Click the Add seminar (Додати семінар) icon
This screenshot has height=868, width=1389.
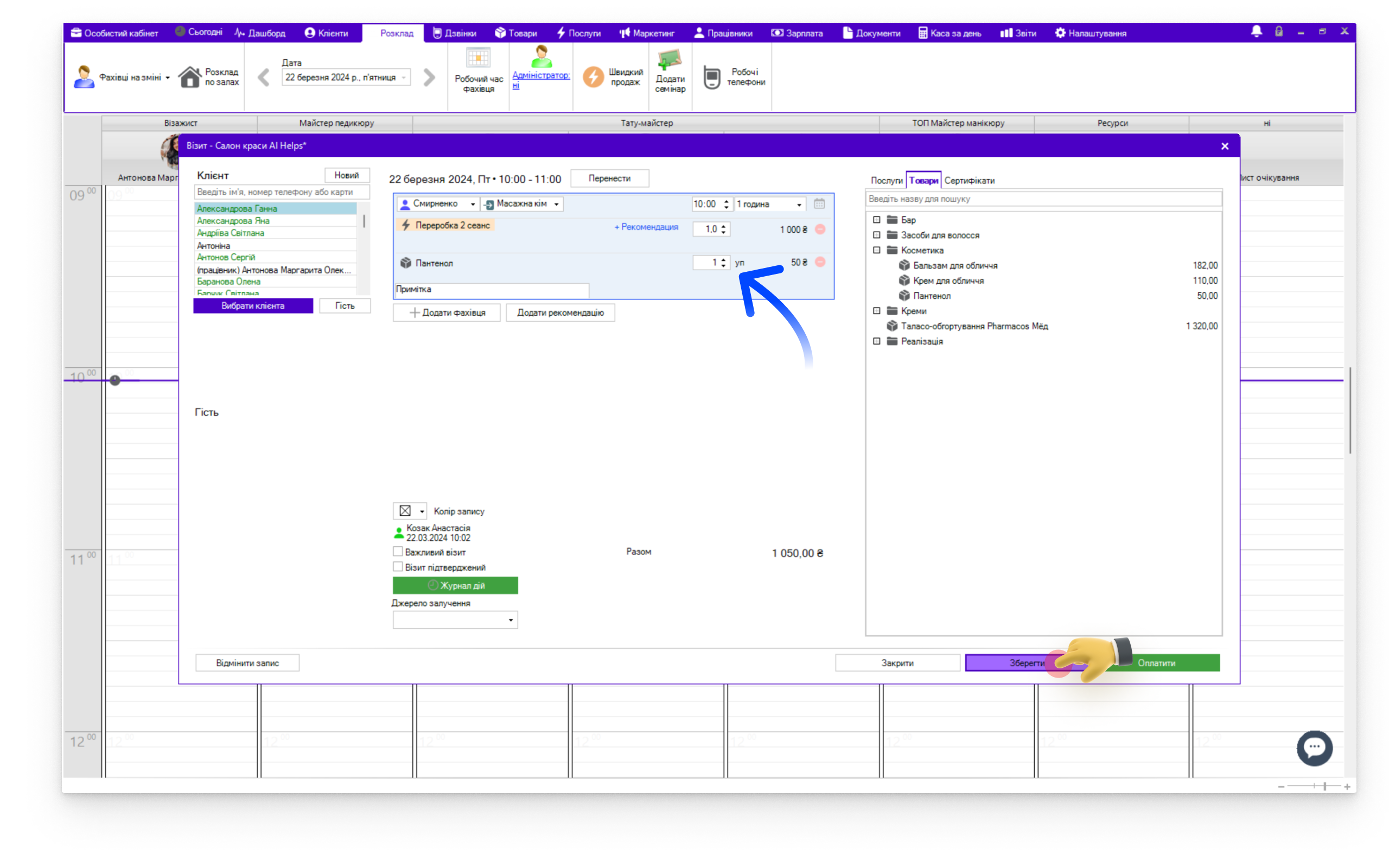(669, 60)
